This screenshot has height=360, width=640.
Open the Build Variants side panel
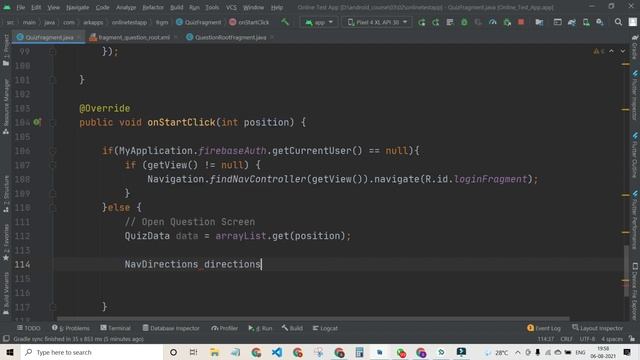tap(6, 293)
